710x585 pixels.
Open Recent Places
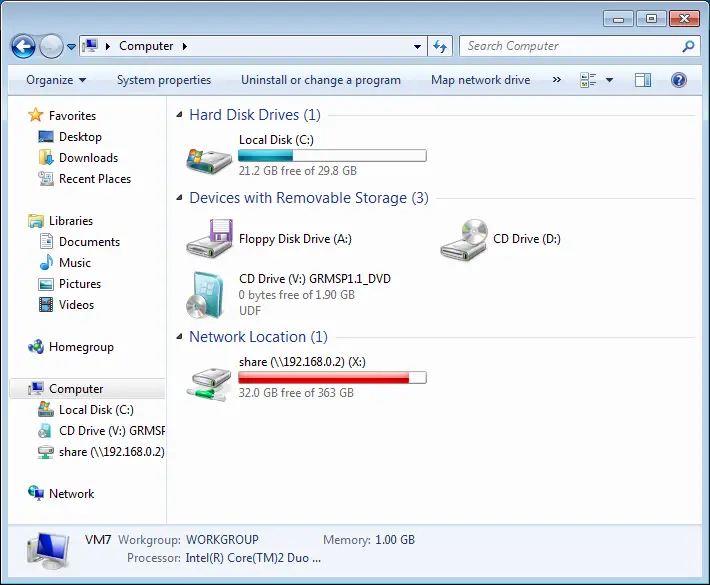pyautogui.click(x=95, y=179)
